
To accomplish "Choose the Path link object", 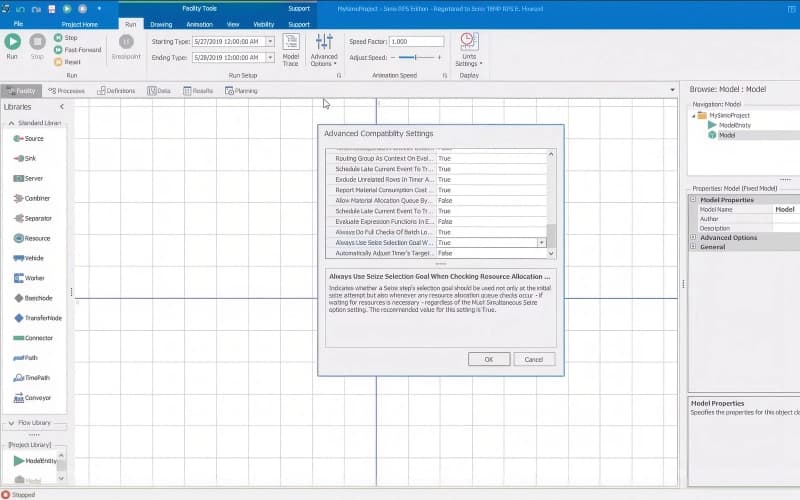I will coord(26,358).
